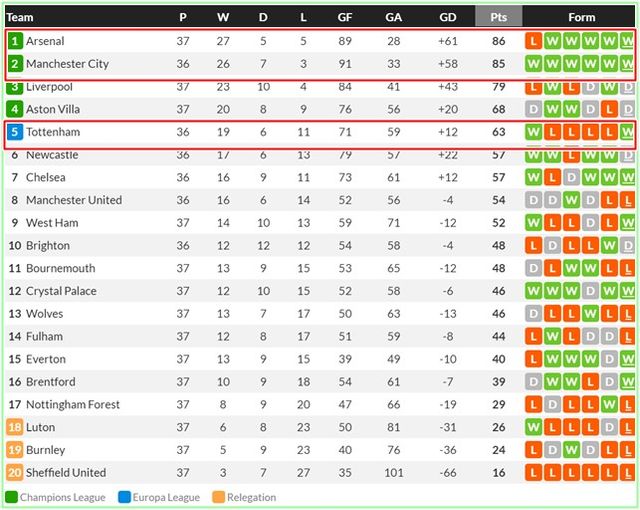Click the green Champions League legend swatch

pos(11,497)
